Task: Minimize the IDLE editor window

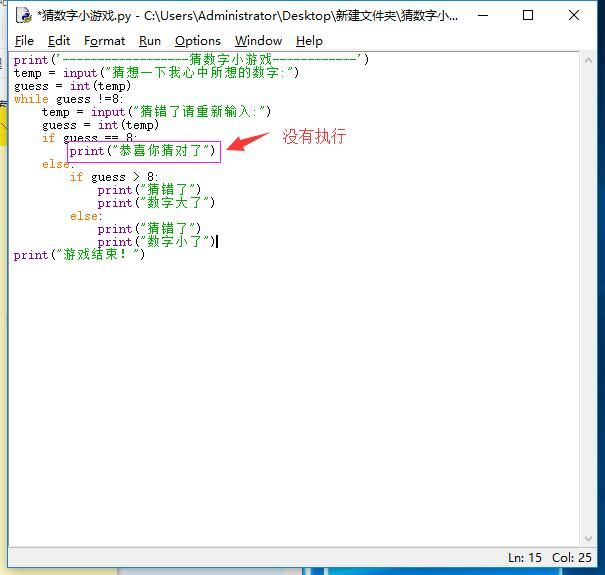Action: [x=482, y=15]
